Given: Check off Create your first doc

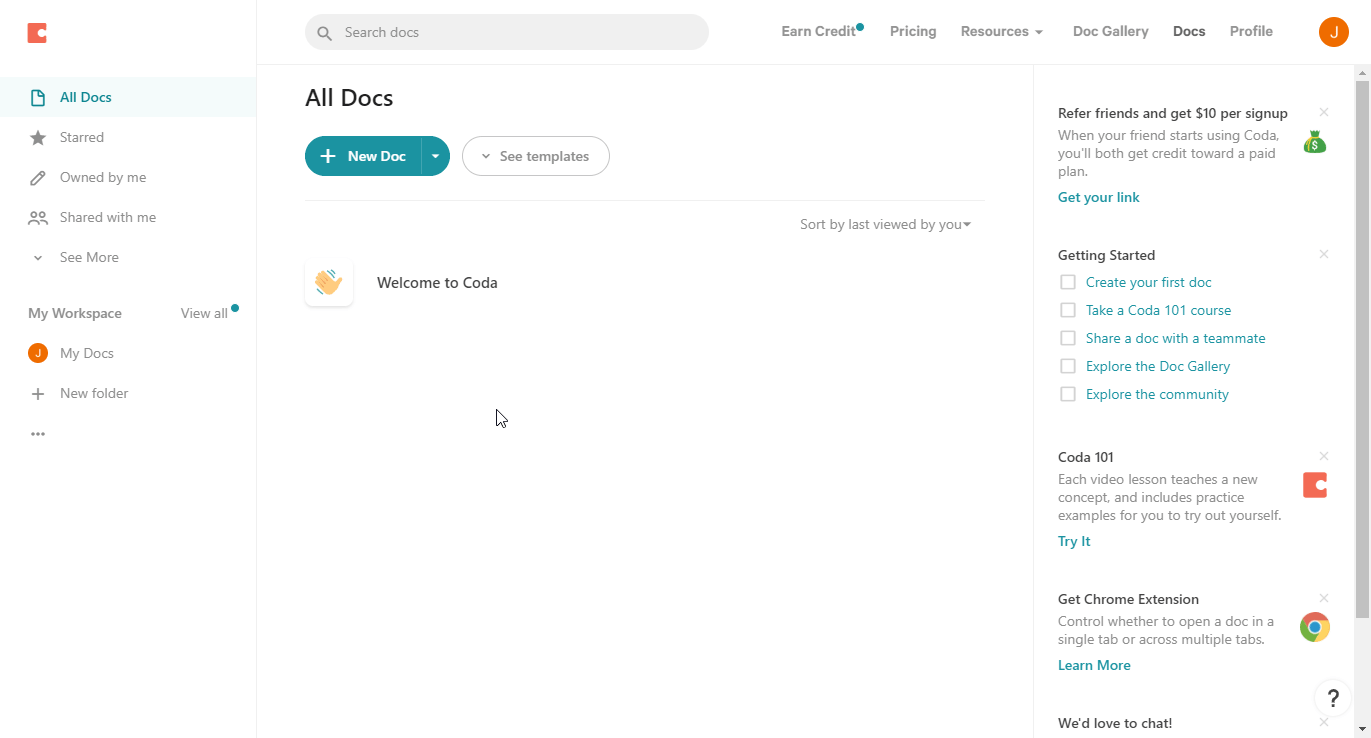Looking at the screenshot, I should click(x=1067, y=282).
